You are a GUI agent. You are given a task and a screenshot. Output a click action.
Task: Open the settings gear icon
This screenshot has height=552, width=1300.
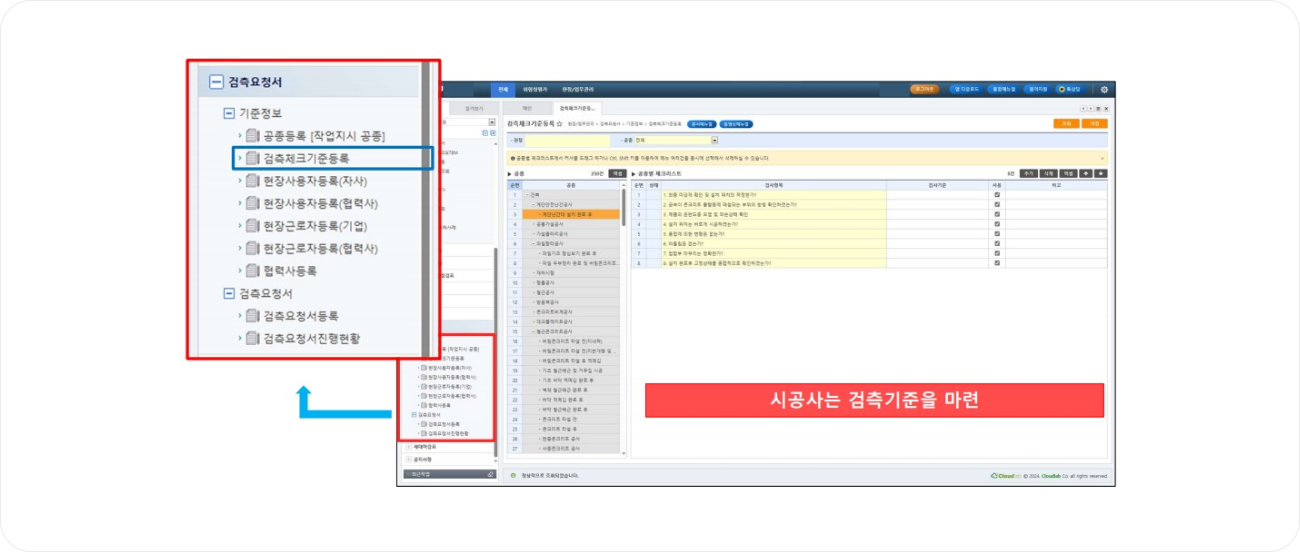[x=1104, y=89]
